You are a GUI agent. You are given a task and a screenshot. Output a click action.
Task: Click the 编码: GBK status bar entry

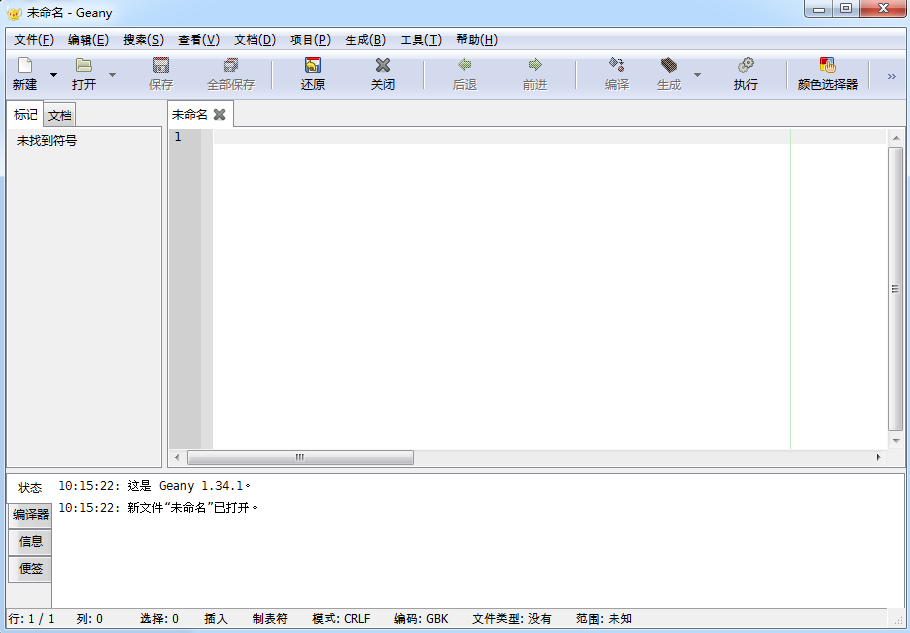pos(421,618)
